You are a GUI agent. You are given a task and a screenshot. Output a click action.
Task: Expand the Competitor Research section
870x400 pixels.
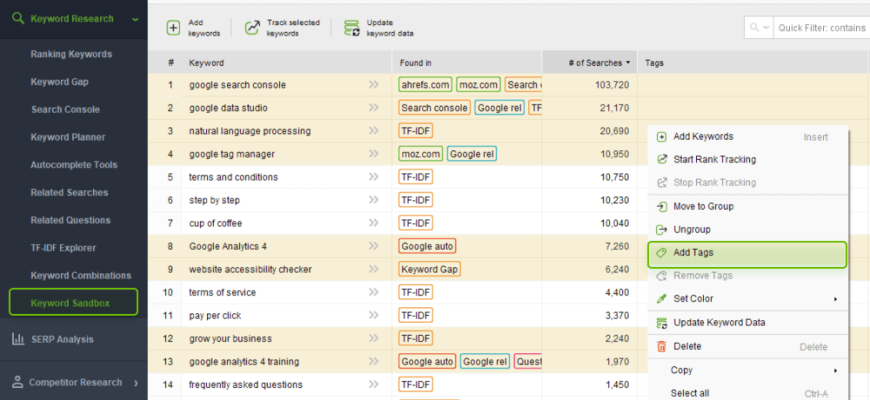(135, 381)
